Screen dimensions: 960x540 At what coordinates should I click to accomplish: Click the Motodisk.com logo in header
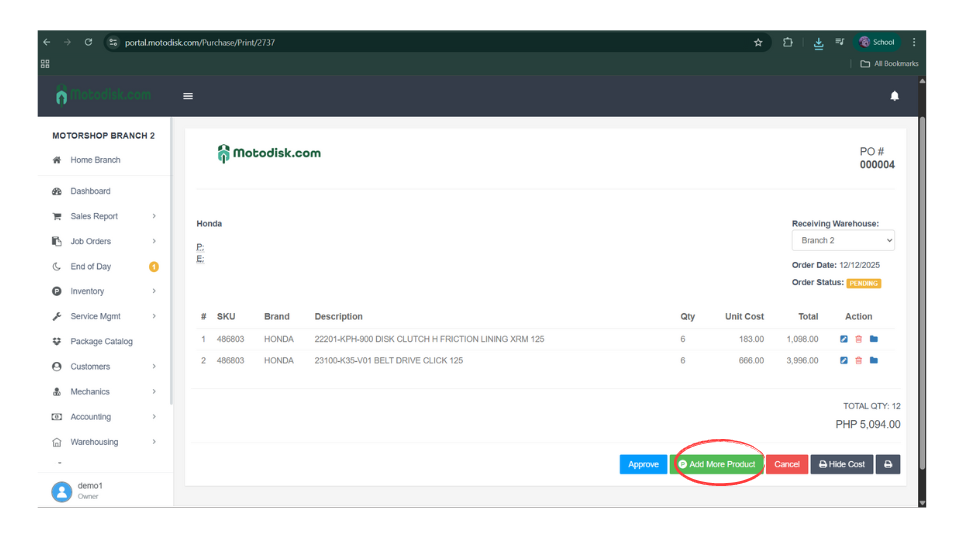click(x=104, y=95)
